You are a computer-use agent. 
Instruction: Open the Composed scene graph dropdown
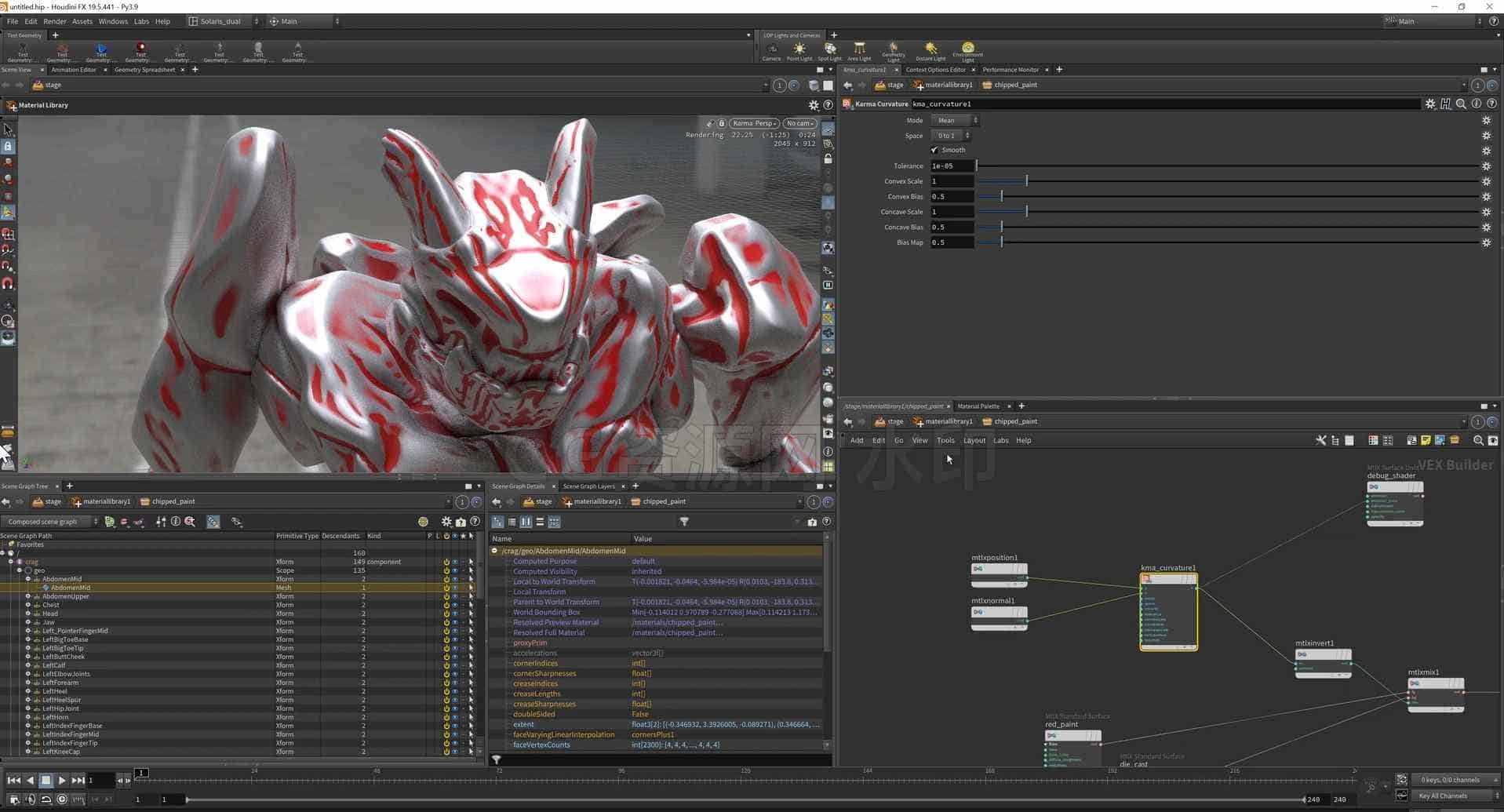(x=49, y=522)
